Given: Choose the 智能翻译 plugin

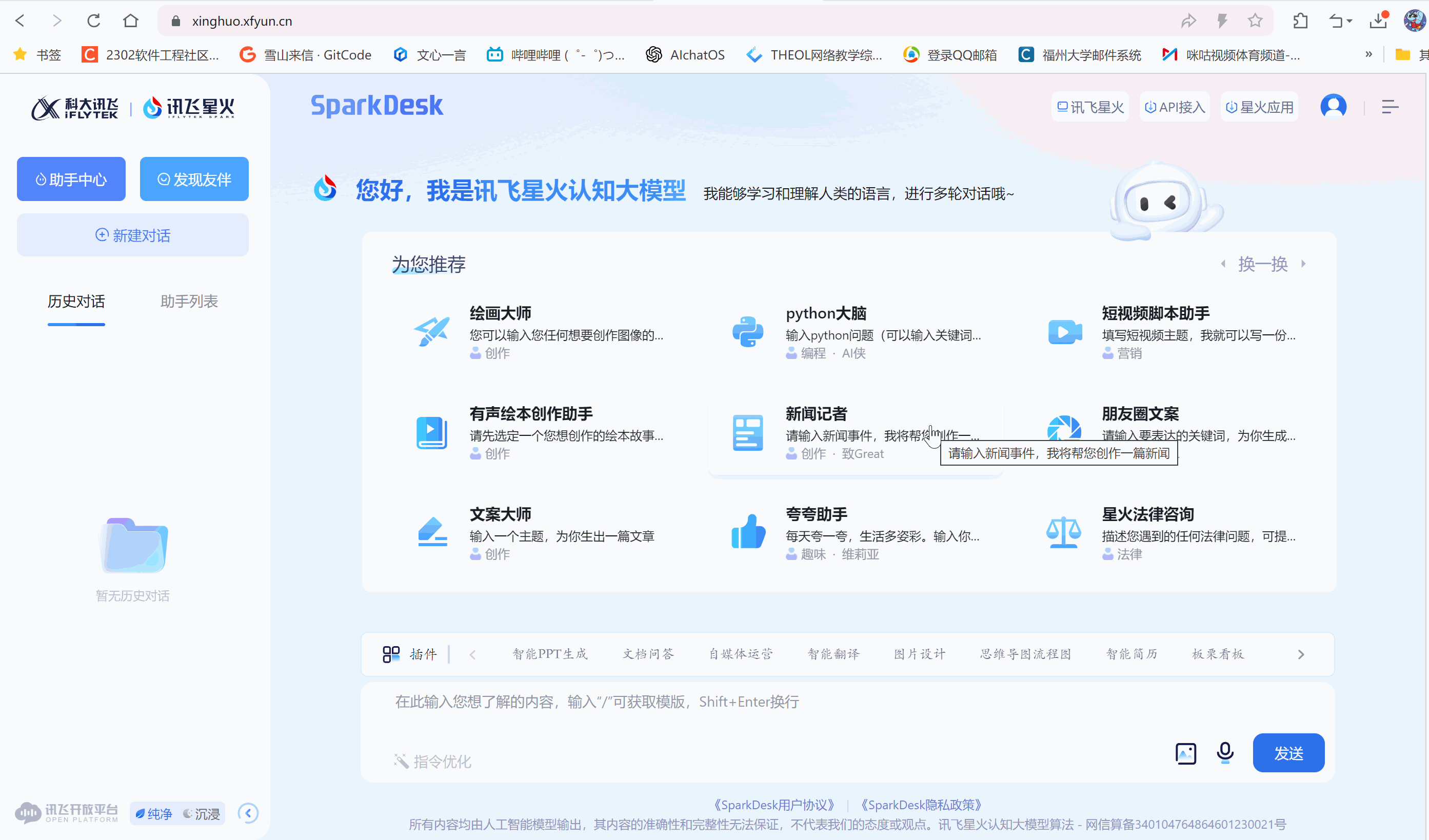Looking at the screenshot, I should [833, 654].
